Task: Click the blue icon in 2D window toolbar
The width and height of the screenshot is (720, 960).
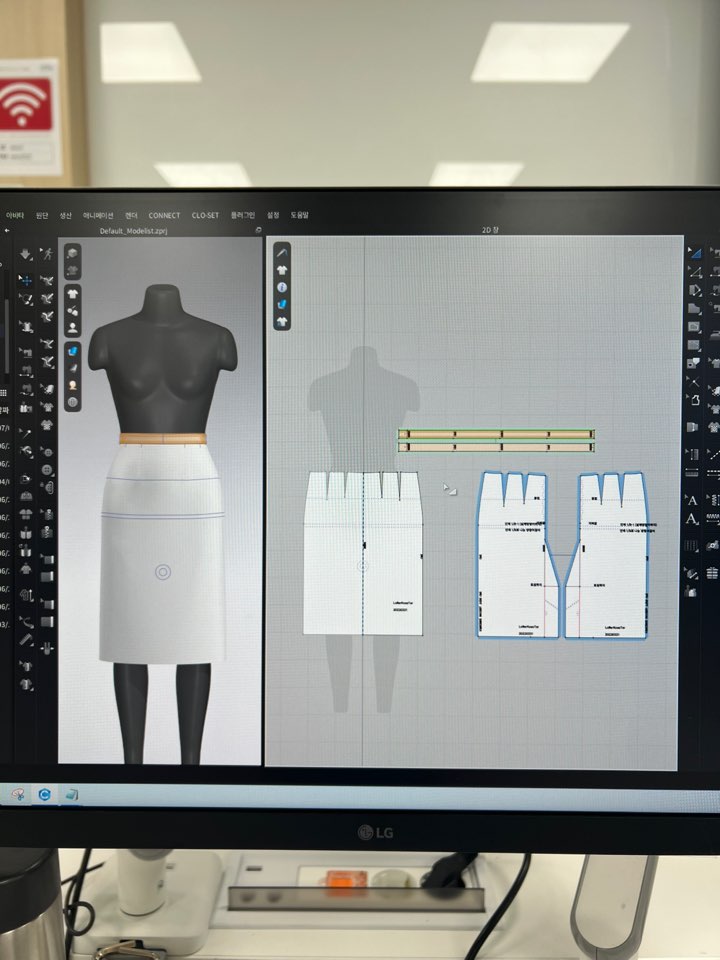Action: tap(282, 304)
